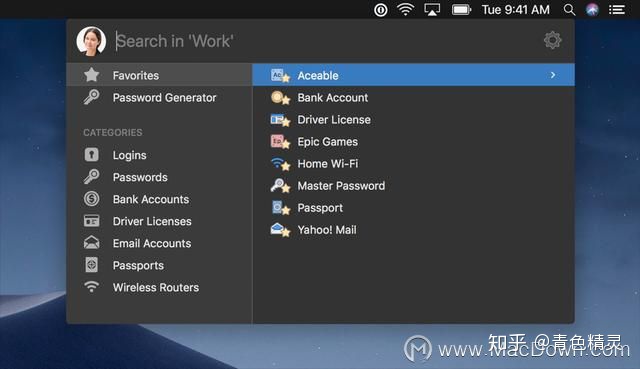
Task: Expand Aceable details with the chevron
Action: [553, 75]
